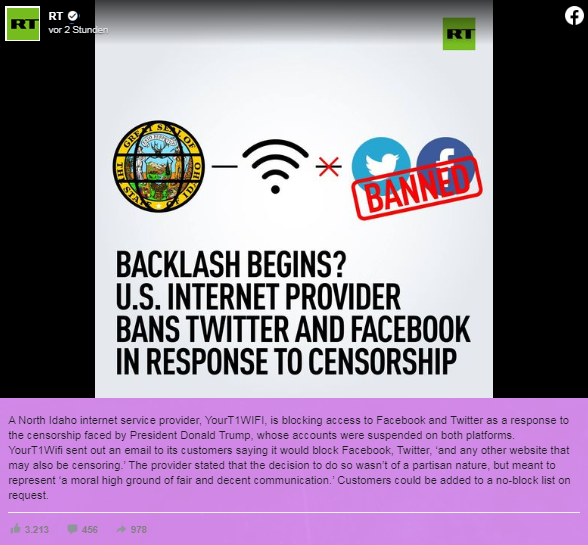588x545 pixels.
Task: Click the verified badge next to RT
Action: (73, 16)
